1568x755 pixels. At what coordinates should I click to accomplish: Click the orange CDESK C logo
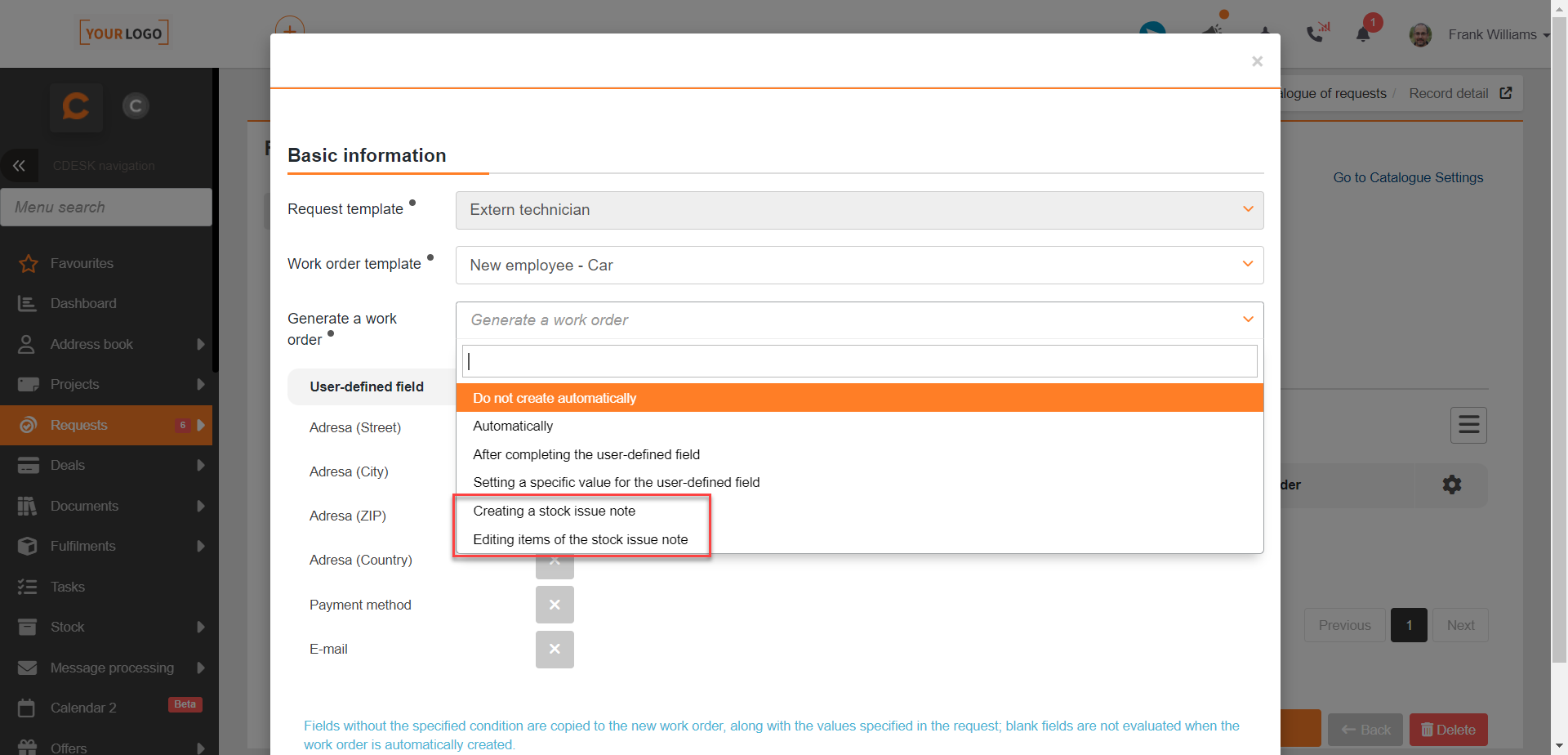point(76,106)
